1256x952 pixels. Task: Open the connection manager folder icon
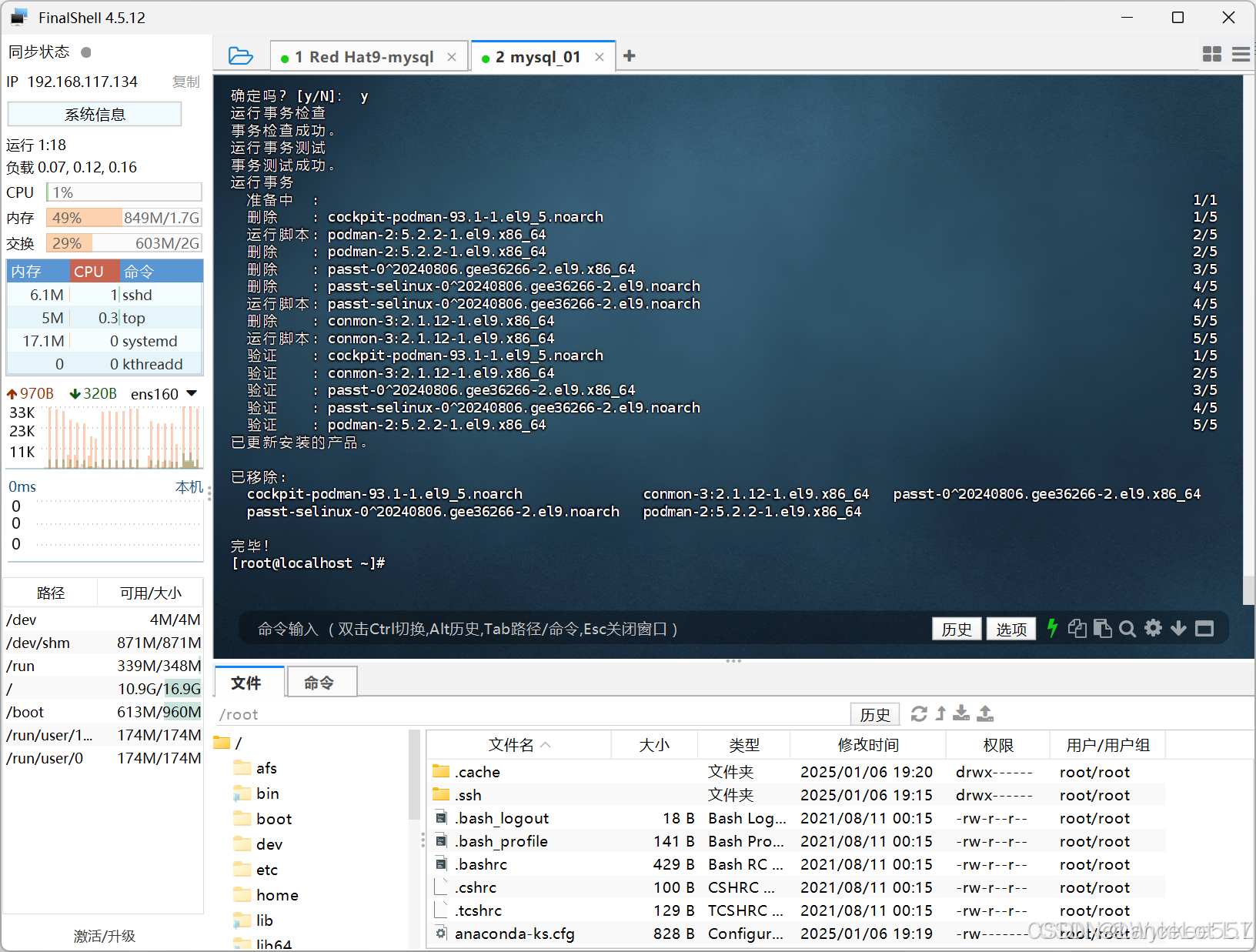click(241, 55)
